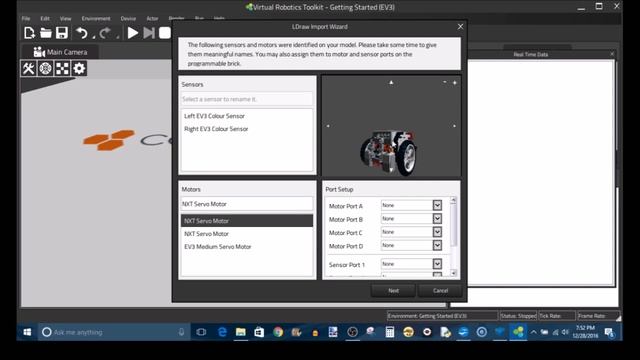Launch Google Chrome from taskbar
Viewport: 640px width, 360px height.
point(278,332)
